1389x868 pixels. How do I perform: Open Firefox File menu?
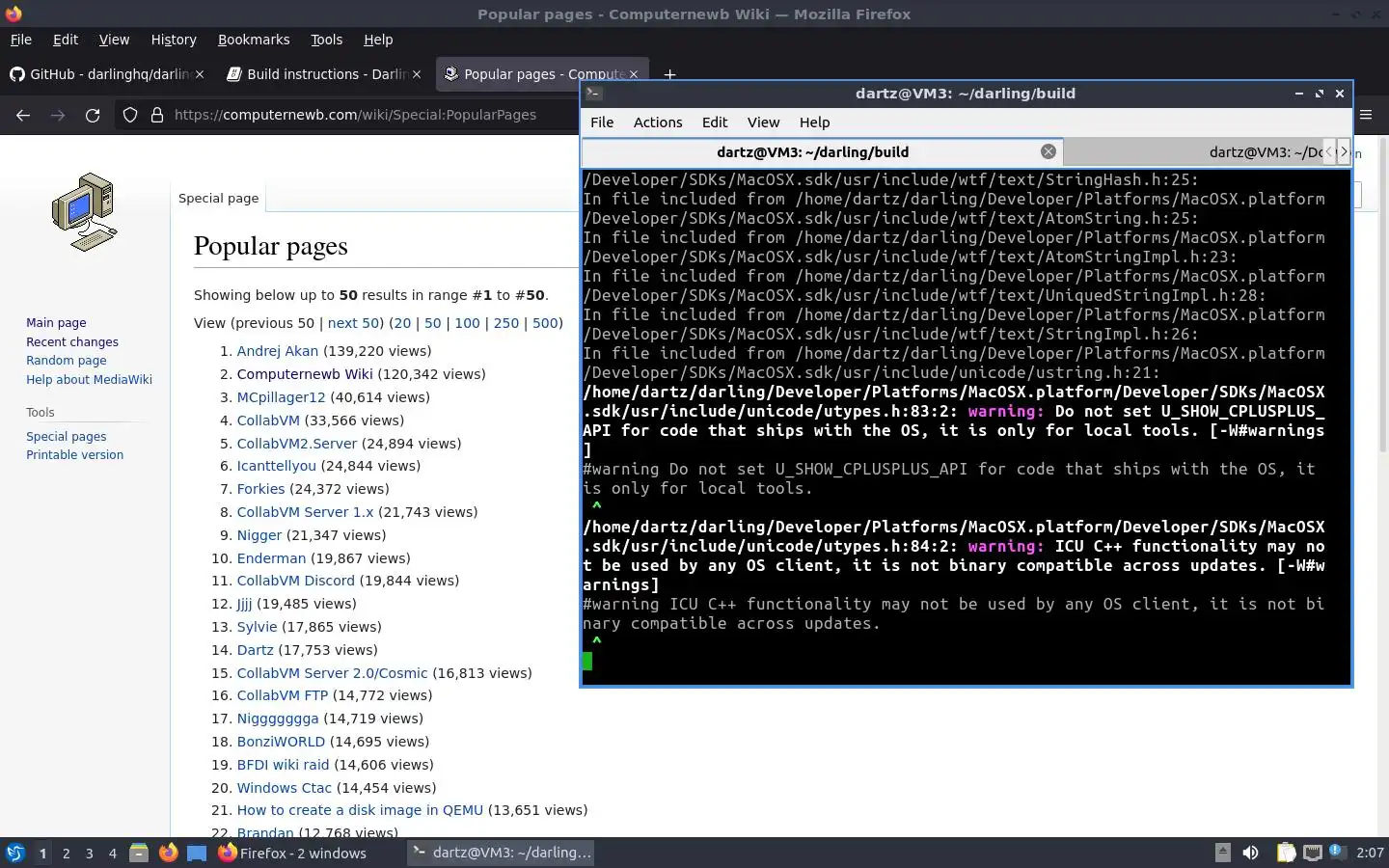[20, 40]
